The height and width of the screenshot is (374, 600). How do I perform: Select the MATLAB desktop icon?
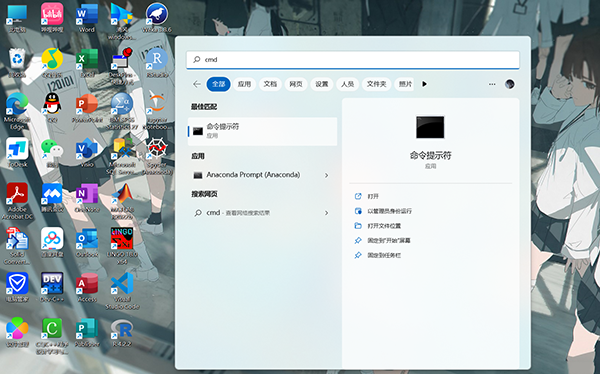[x=122, y=201]
